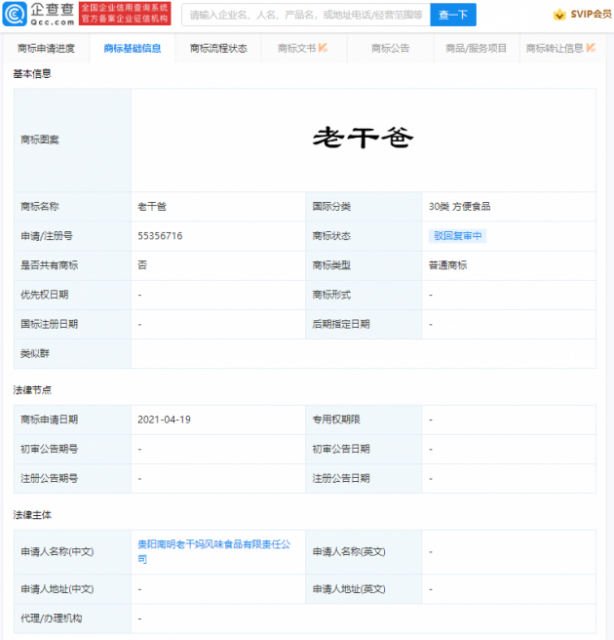The width and height of the screenshot is (614, 640).
Task: Click the red 全国企业信用查询系统 banner
Action: click(x=125, y=13)
